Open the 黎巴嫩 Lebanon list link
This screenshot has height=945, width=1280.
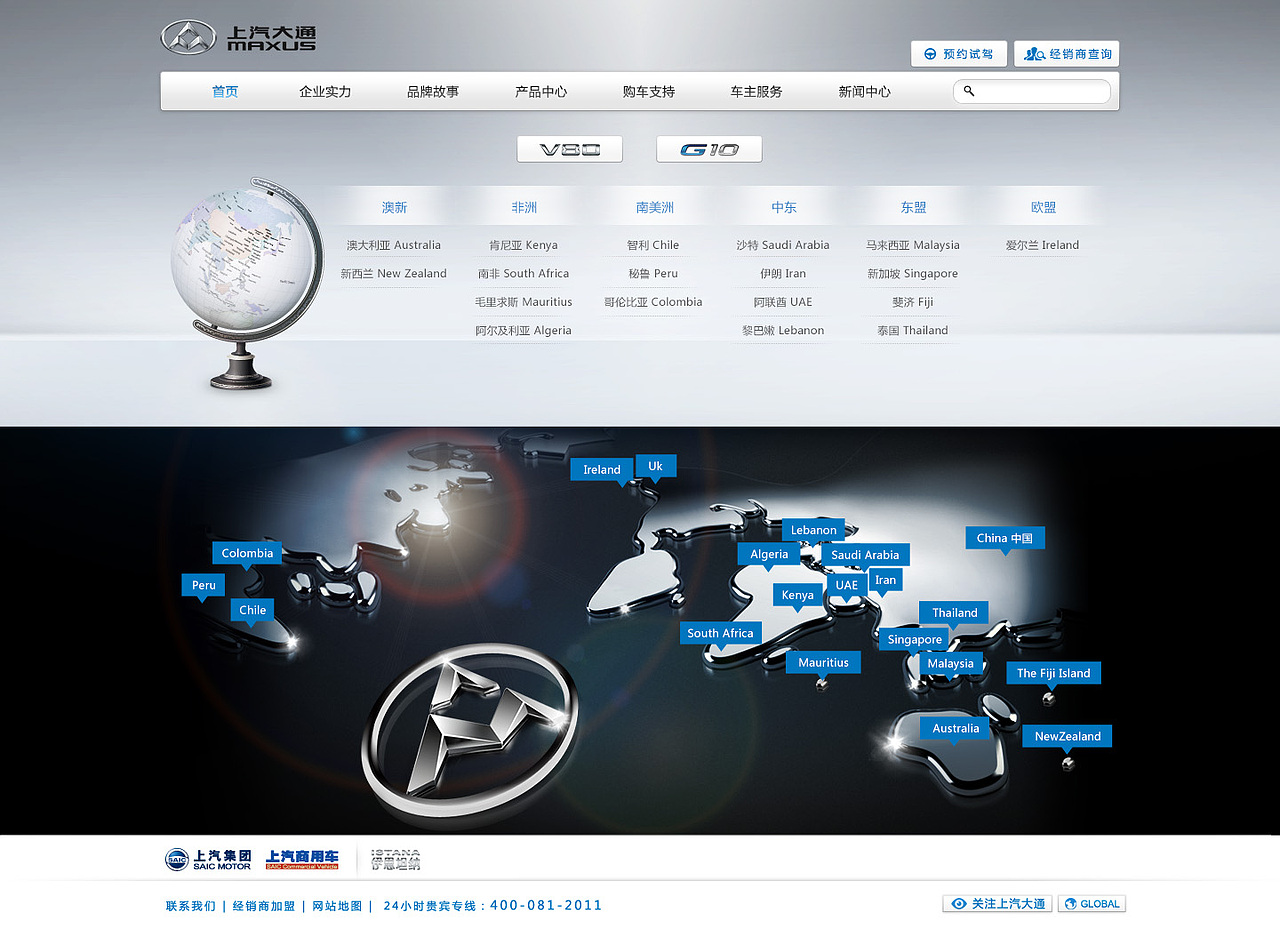click(783, 330)
